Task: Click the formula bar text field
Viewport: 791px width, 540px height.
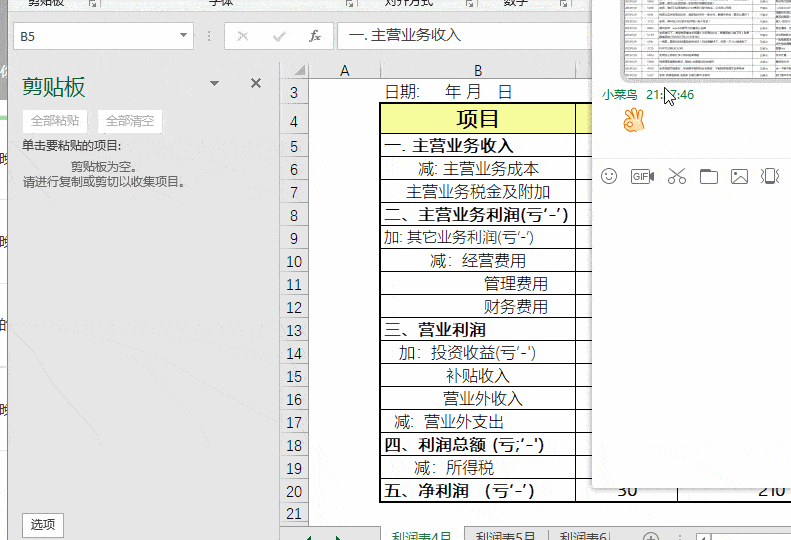Action: click(464, 36)
